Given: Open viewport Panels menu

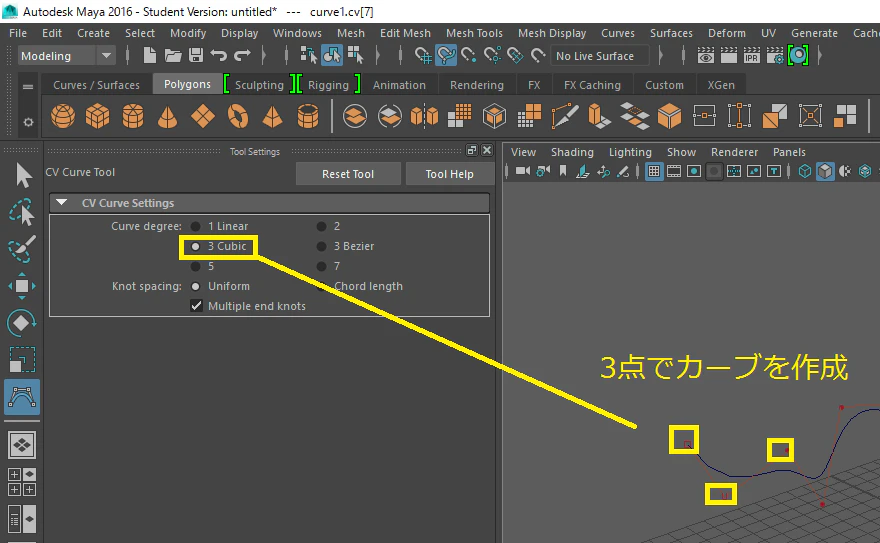Looking at the screenshot, I should (x=789, y=152).
